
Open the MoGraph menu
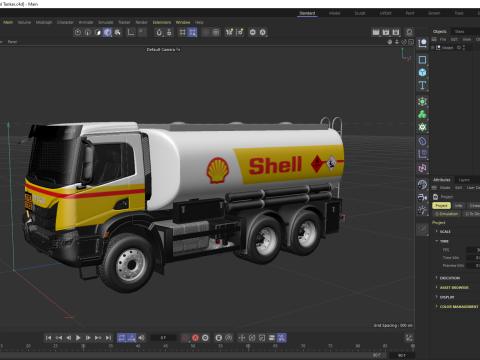pos(44,22)
